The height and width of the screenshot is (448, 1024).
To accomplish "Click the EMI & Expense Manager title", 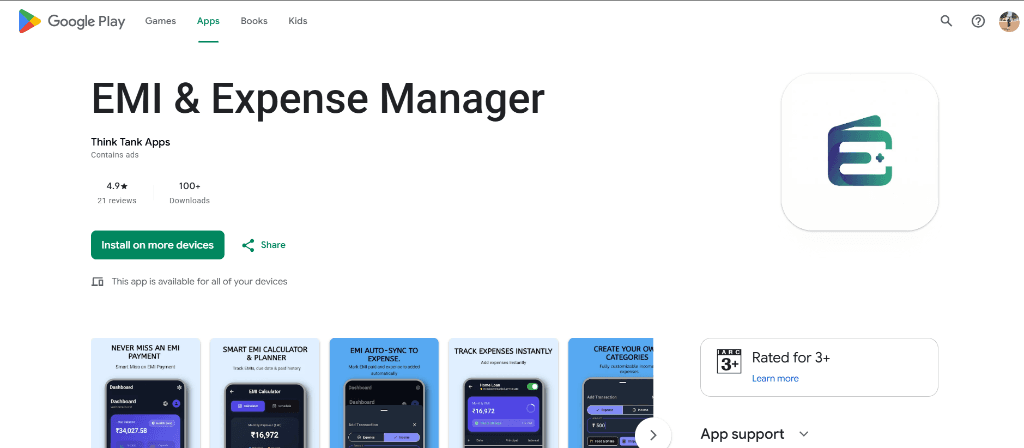I will point(317,98).
